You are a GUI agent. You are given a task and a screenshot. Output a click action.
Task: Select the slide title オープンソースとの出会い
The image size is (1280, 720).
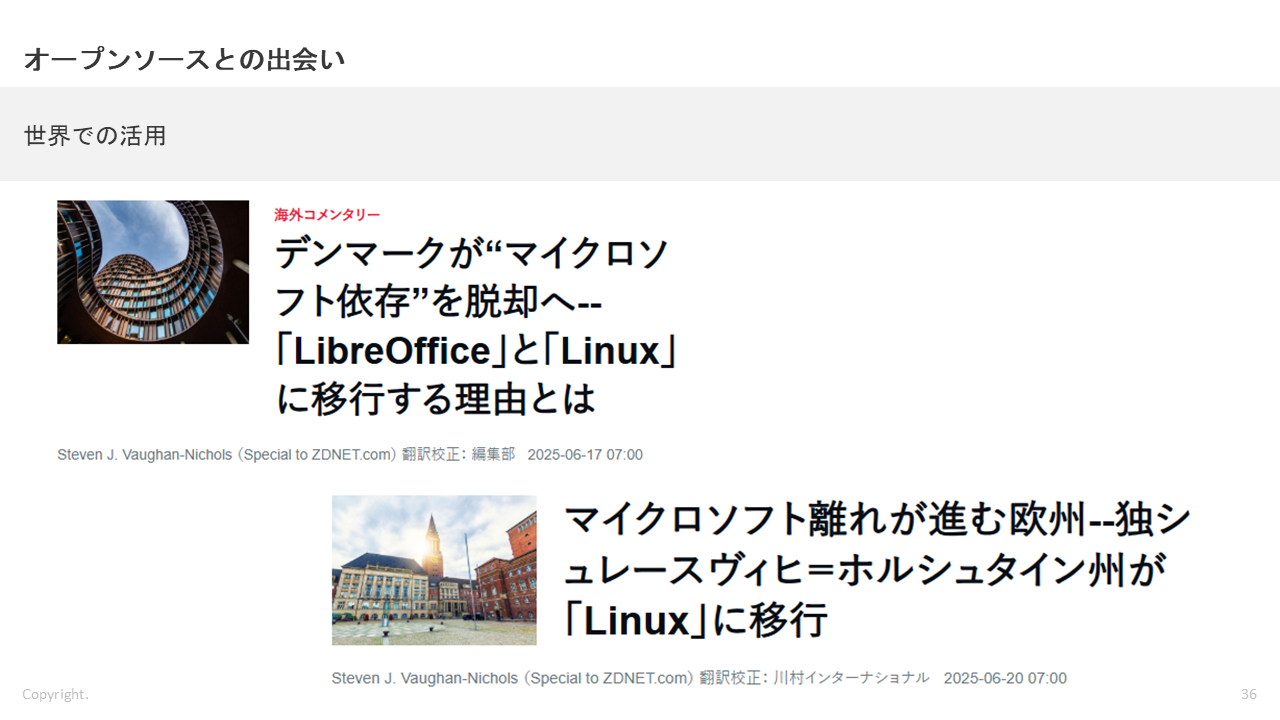click(184, 60)
